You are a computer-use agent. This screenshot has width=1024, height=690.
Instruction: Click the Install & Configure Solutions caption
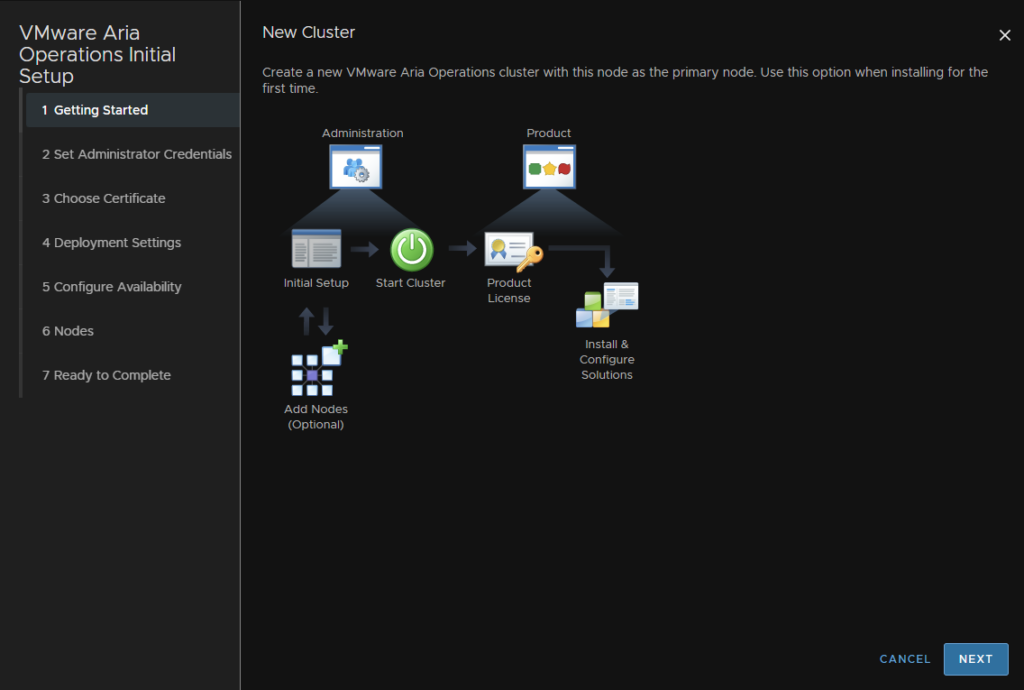tap(607, 359)
